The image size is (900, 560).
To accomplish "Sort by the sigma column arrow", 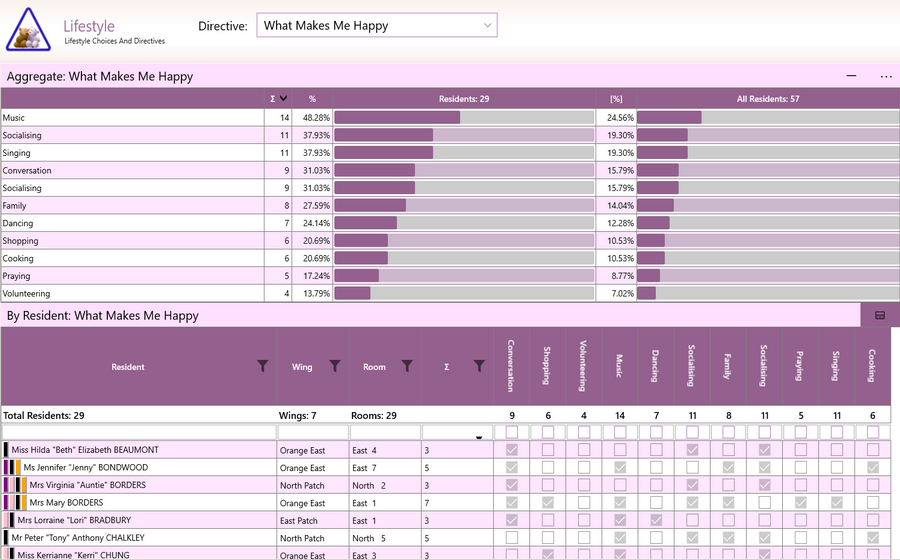I will tap(283, 99).
